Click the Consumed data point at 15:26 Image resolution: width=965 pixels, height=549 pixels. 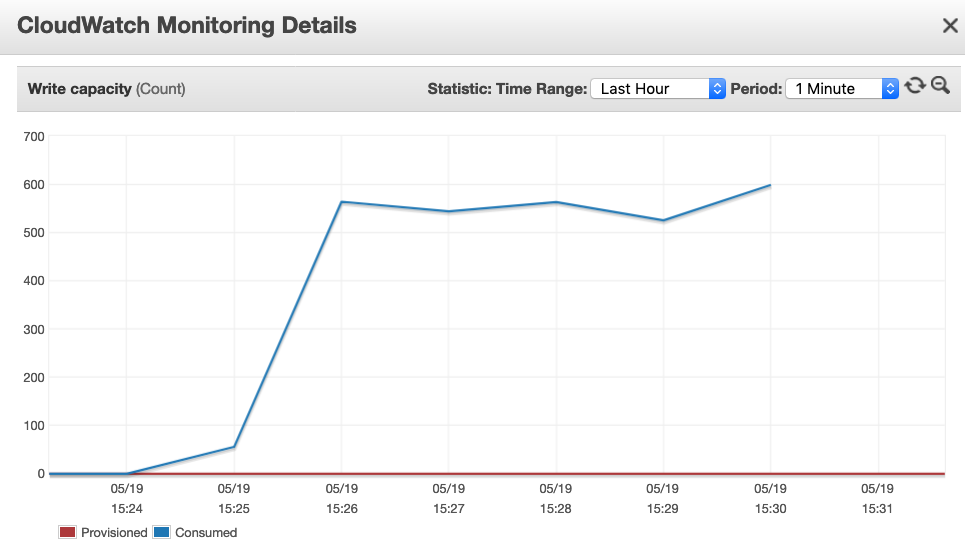[x=342, y=202]
